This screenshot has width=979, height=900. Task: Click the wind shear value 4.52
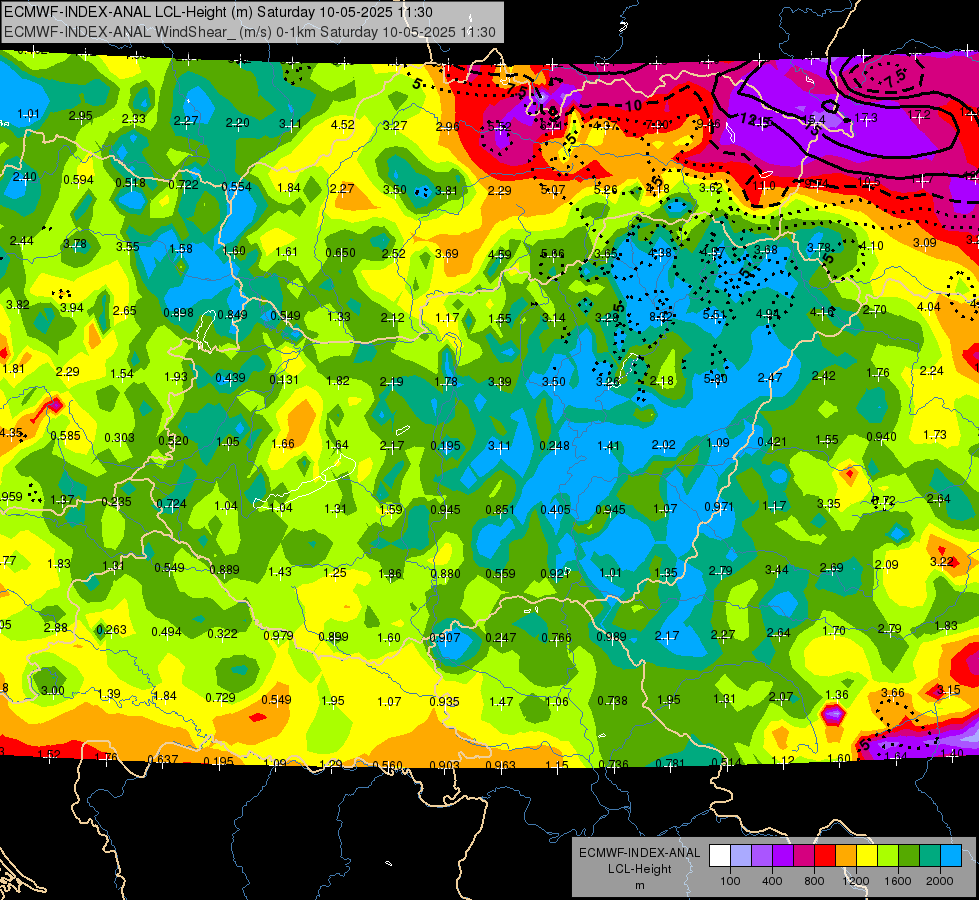pyautogui.click(x=343, y=125)
